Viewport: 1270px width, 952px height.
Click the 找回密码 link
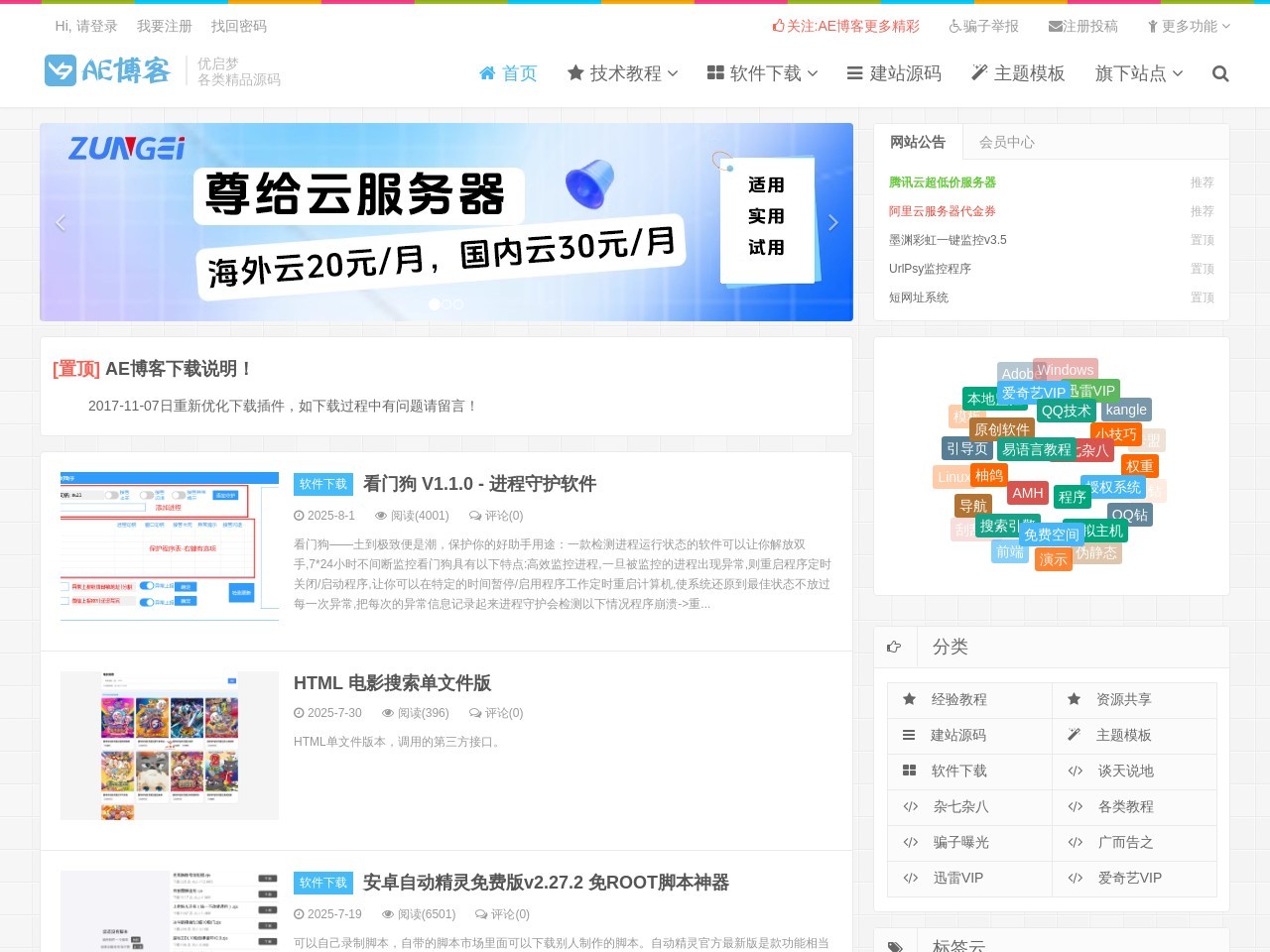239,26
